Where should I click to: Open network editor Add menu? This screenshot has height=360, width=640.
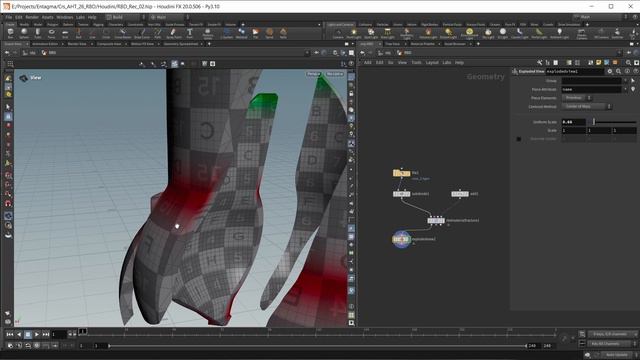[368, 62]
